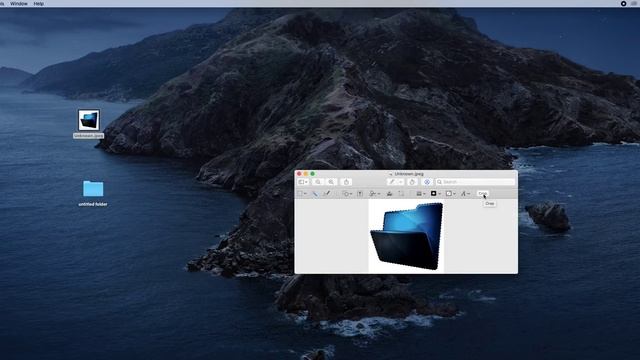
Task: Open the Sign signature dropdown
Action: pos(375,193)
